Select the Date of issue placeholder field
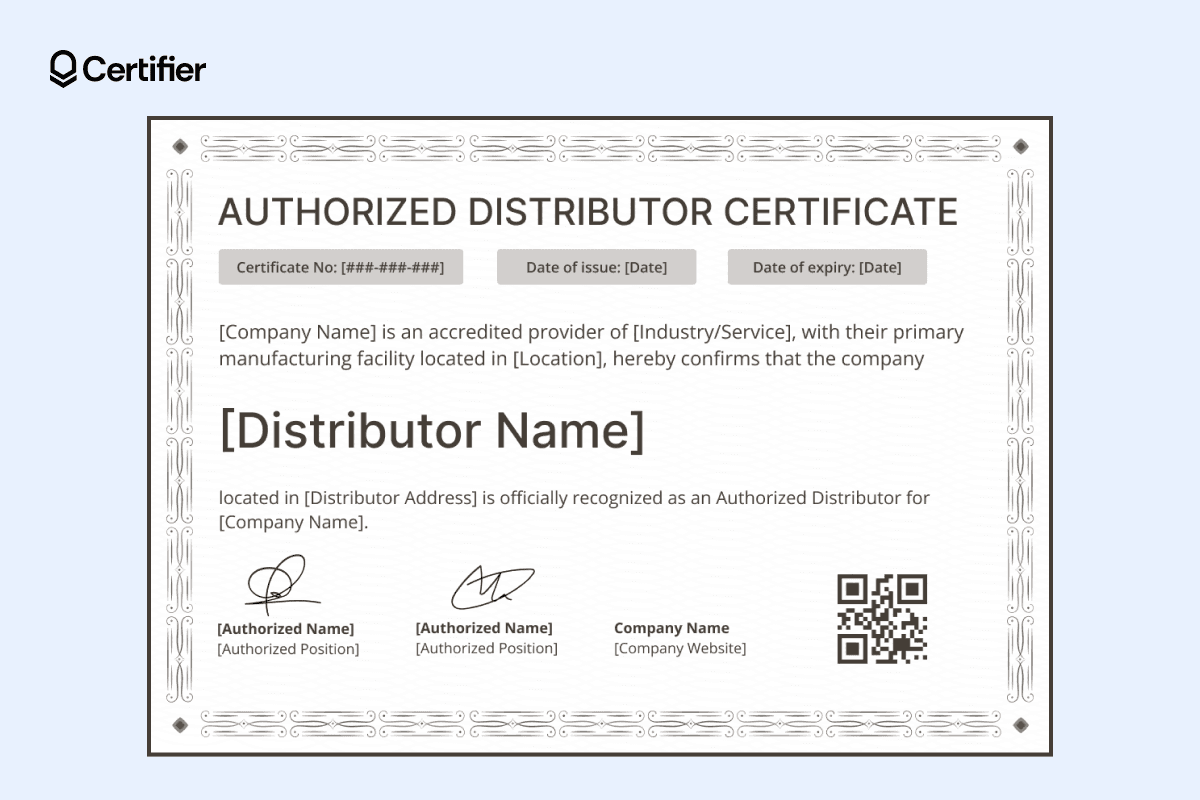1200x800 pixels. tap(596, 267)
